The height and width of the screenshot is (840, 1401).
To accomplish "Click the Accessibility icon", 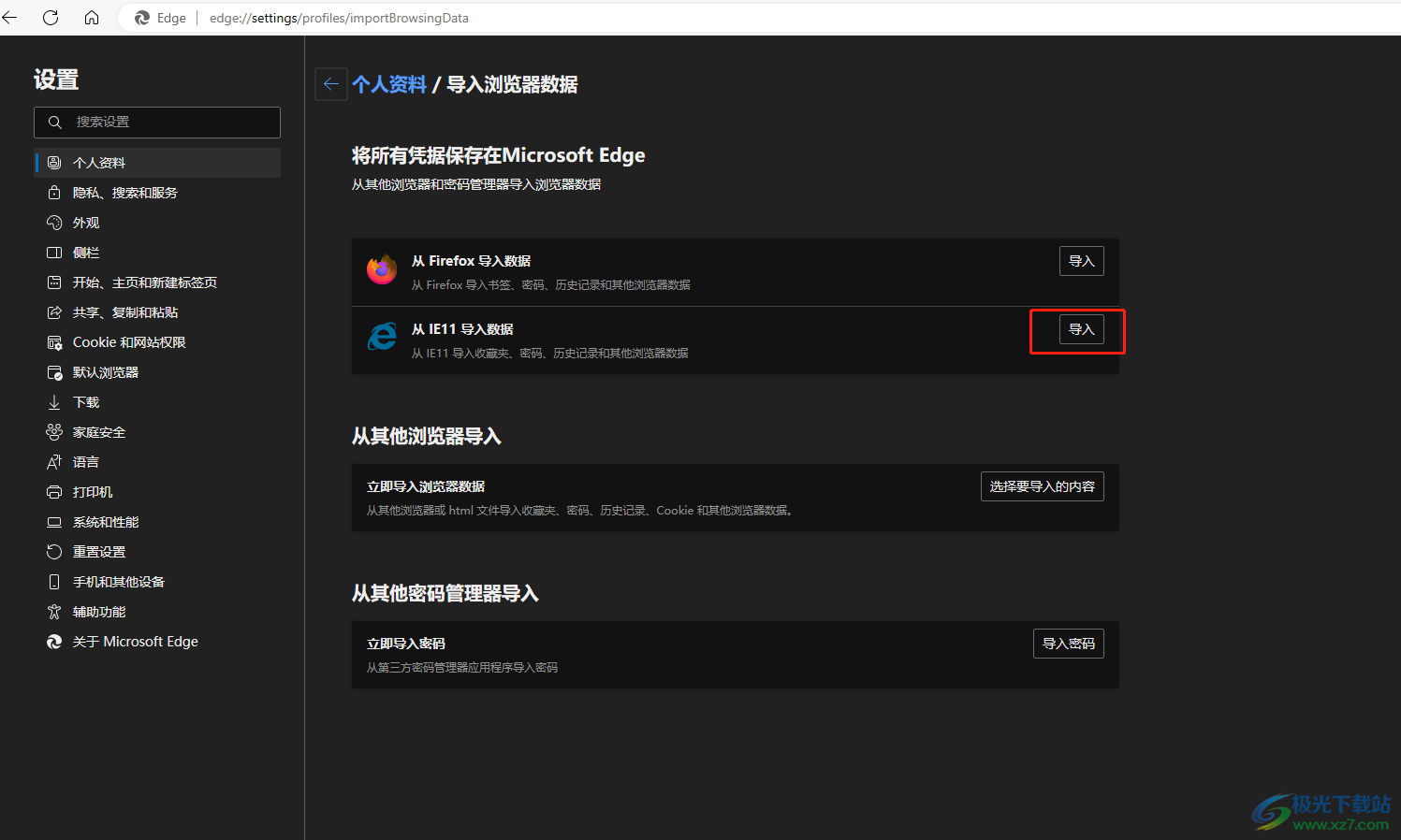I will pyautogui.click(x=54, y=612).
